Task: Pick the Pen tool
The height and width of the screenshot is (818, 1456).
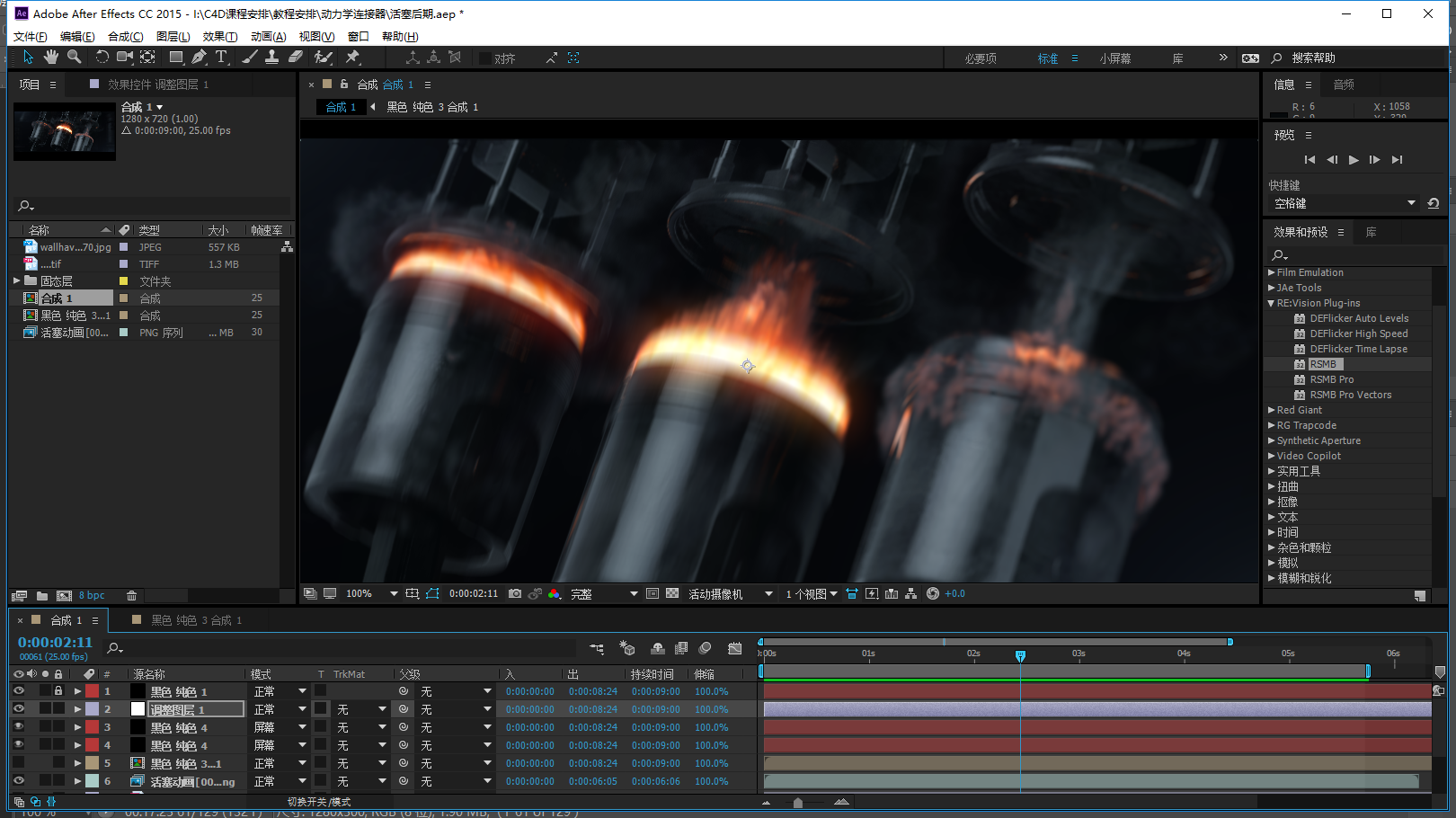Action: [x=199, y=58]
